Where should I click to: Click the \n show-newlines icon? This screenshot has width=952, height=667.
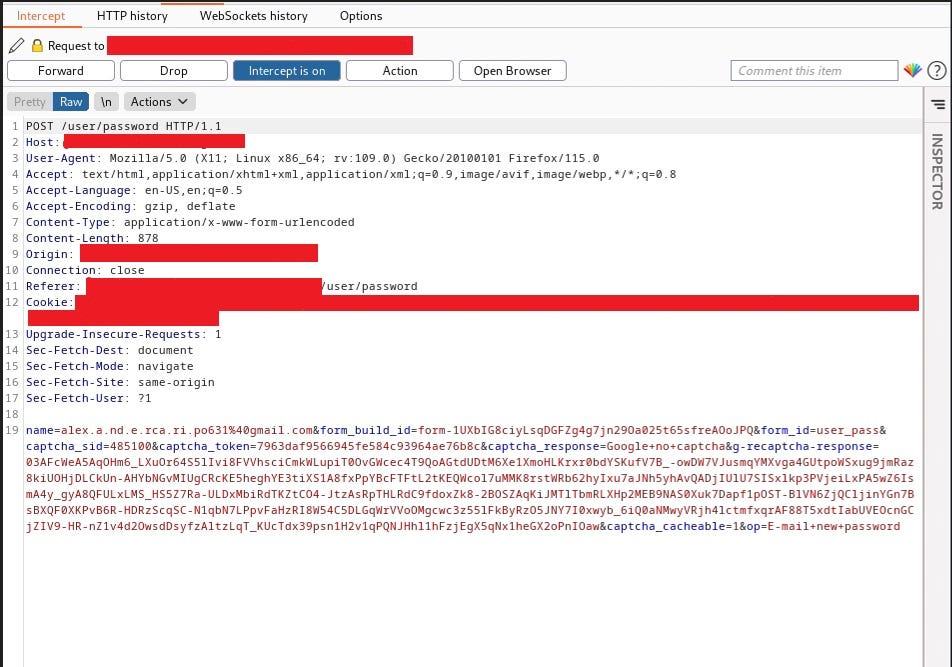106,101
